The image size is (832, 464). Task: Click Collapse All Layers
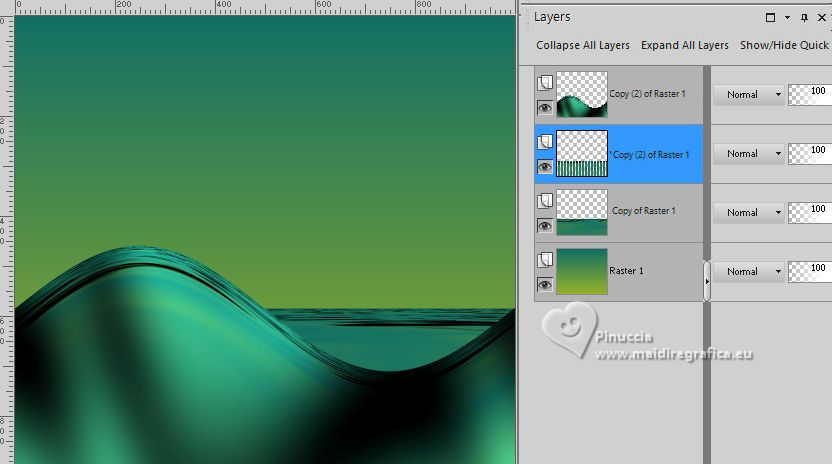(x=583, y=46)
